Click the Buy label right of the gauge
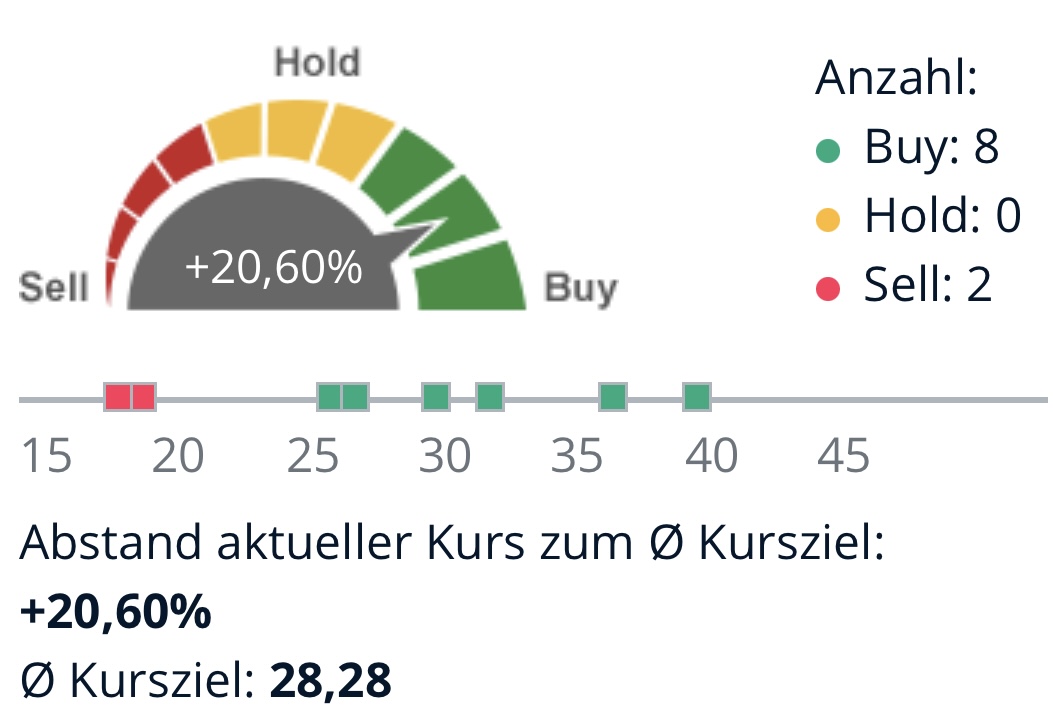 (580, 288)
